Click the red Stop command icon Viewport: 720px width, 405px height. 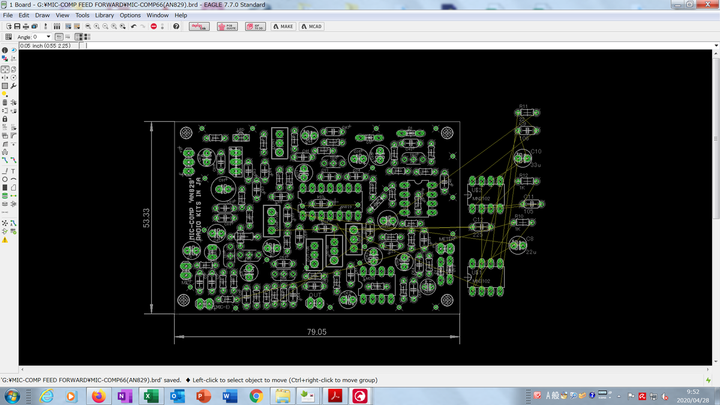click(154, 26)
